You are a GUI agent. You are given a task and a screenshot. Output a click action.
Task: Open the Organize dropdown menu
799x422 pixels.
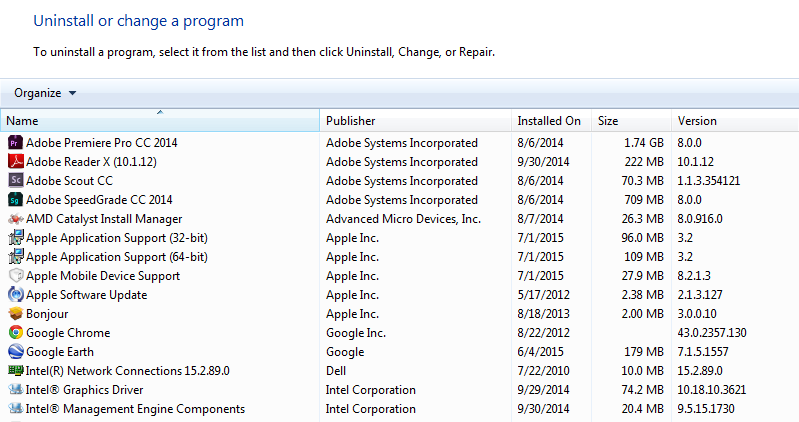click(x=45, y=93)
